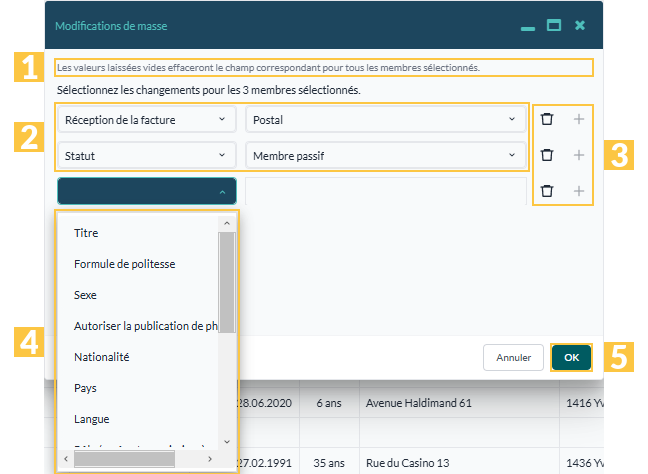Viewport: 648px width, 474px height.
Task: Click the horizontal scrollbar right arrow
Action: [x=210, y=459]
